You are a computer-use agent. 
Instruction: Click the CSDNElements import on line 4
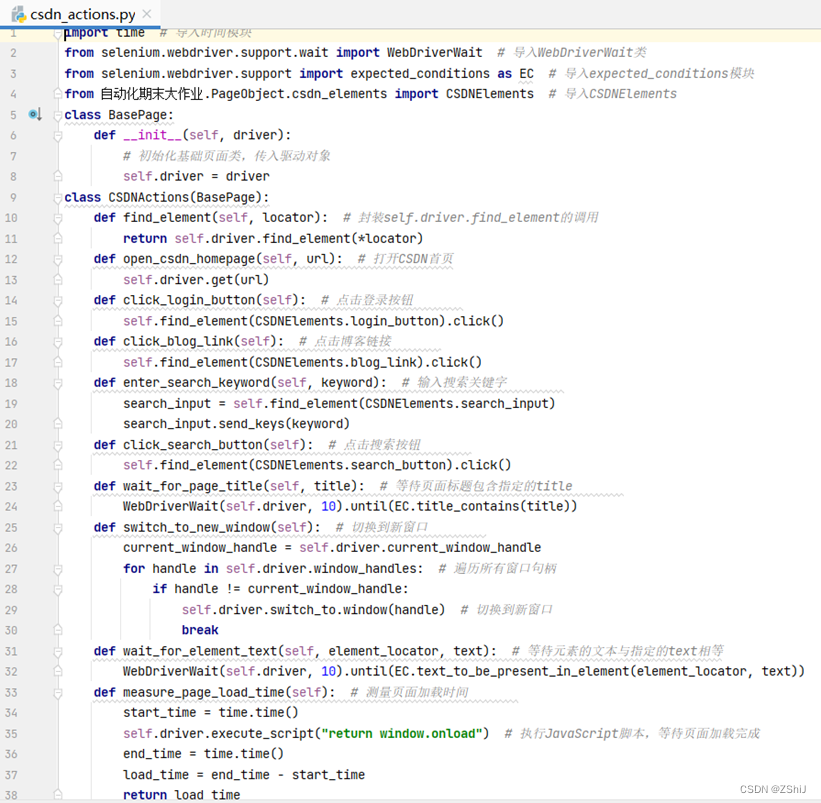pos(490,94)
